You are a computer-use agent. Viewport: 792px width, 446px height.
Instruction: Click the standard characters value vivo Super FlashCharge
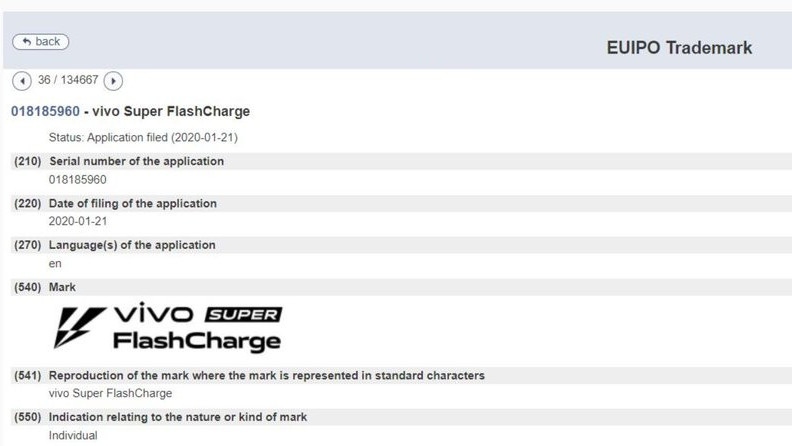[x=110, y=393]
